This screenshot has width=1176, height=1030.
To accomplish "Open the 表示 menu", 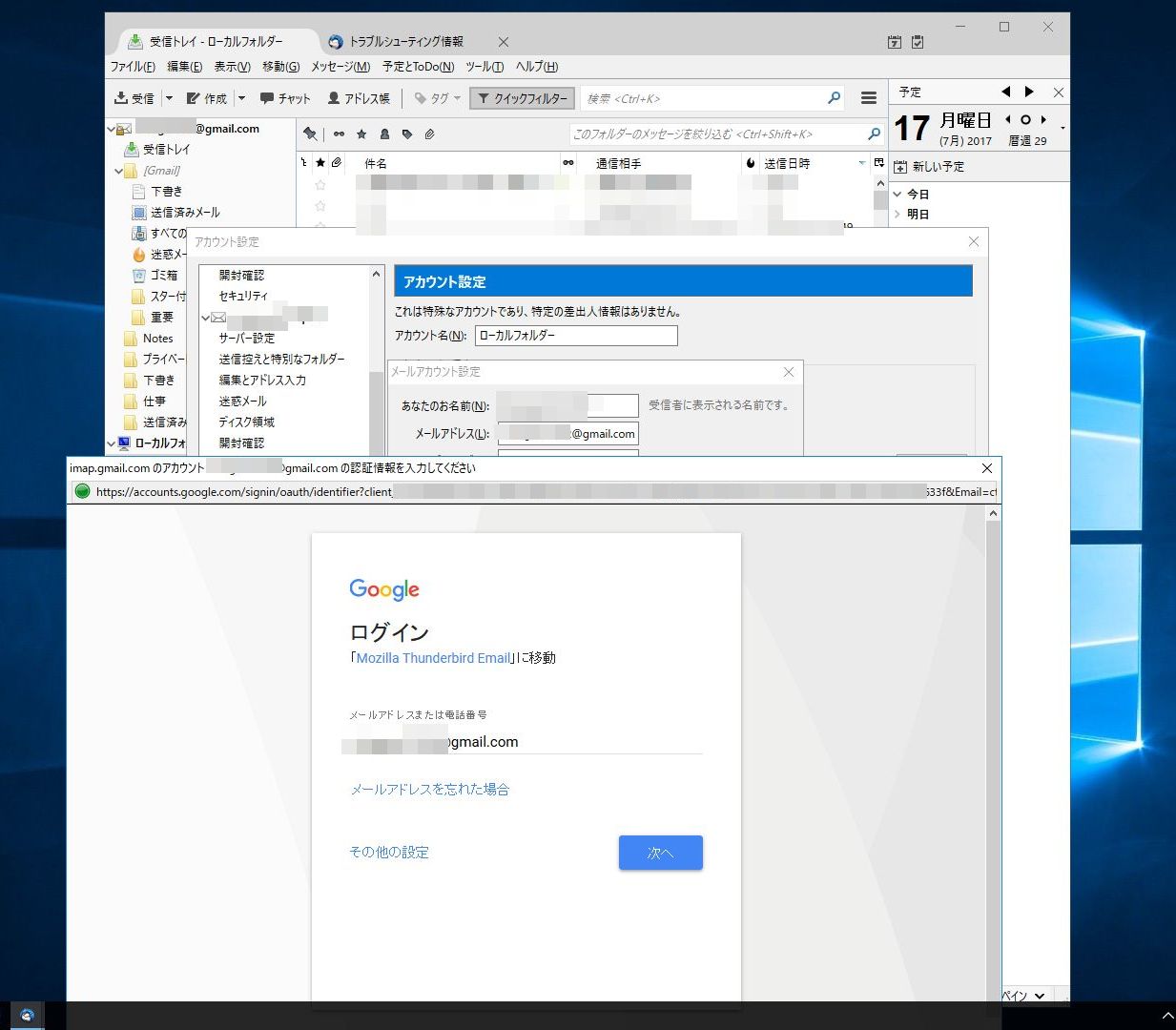I will point(232,67).
